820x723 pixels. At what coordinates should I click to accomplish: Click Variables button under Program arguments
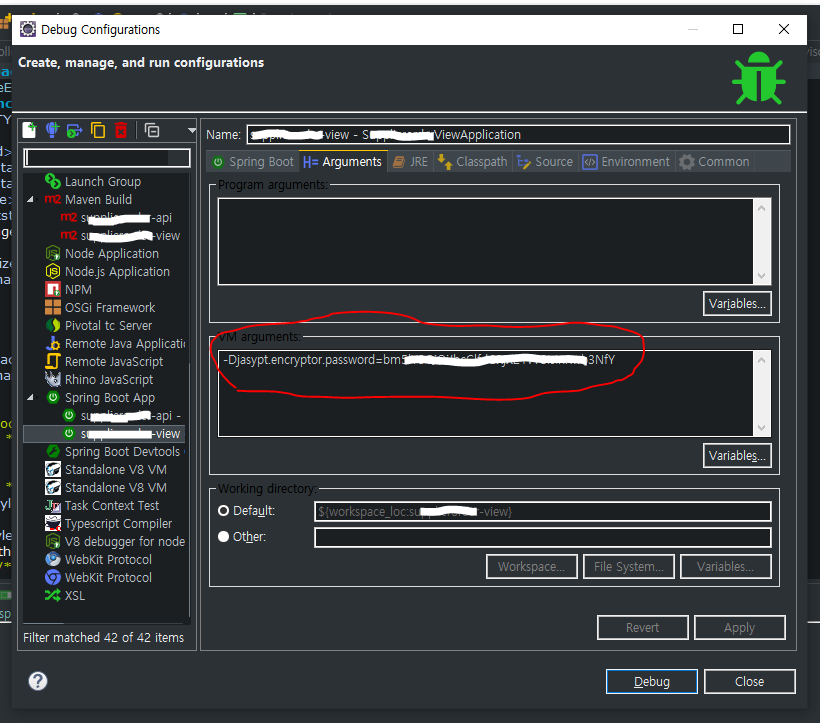tap(737, 304)
